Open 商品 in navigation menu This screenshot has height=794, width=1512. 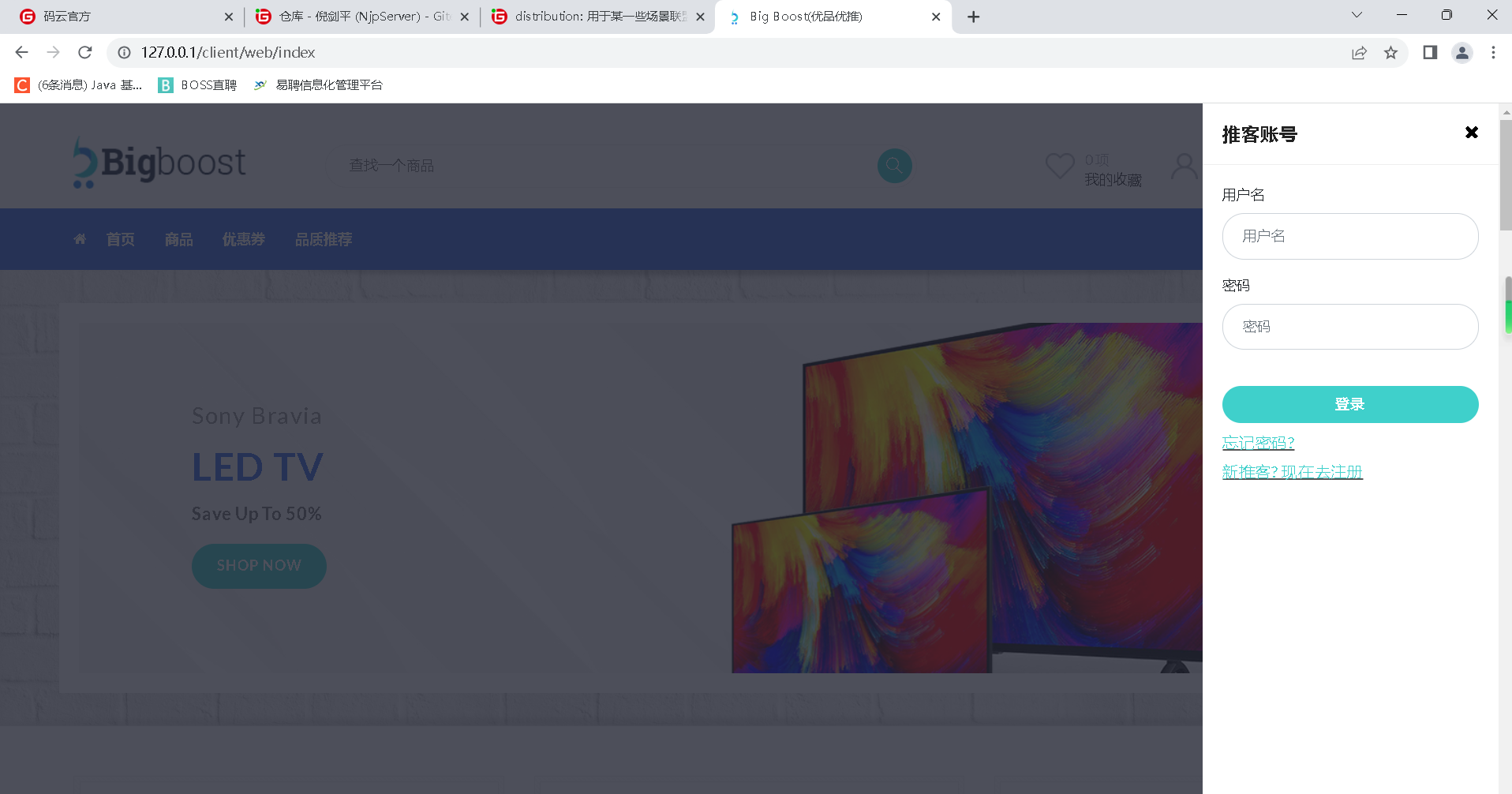click(179, 239)
